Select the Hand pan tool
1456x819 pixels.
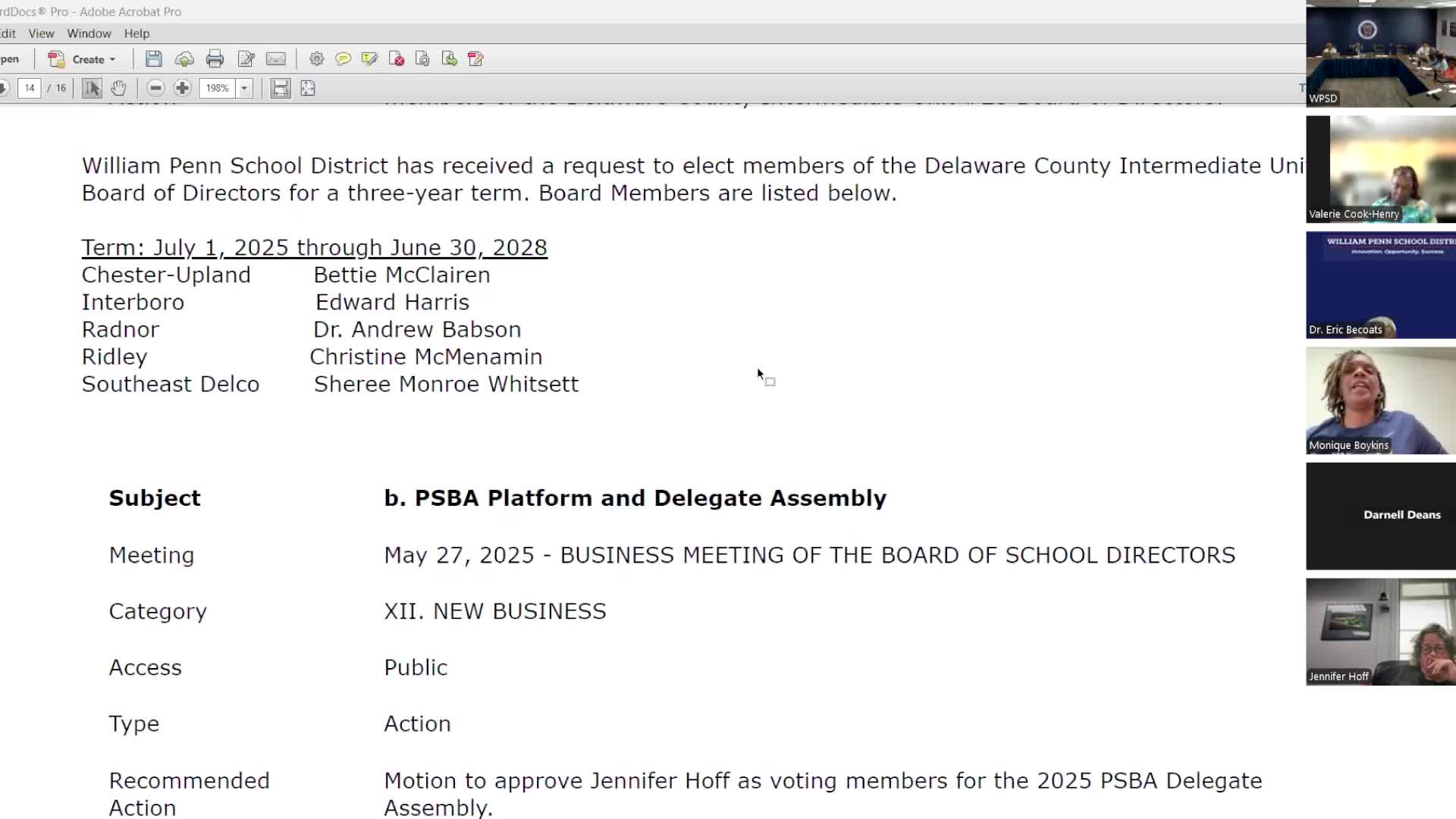(118, 88)
